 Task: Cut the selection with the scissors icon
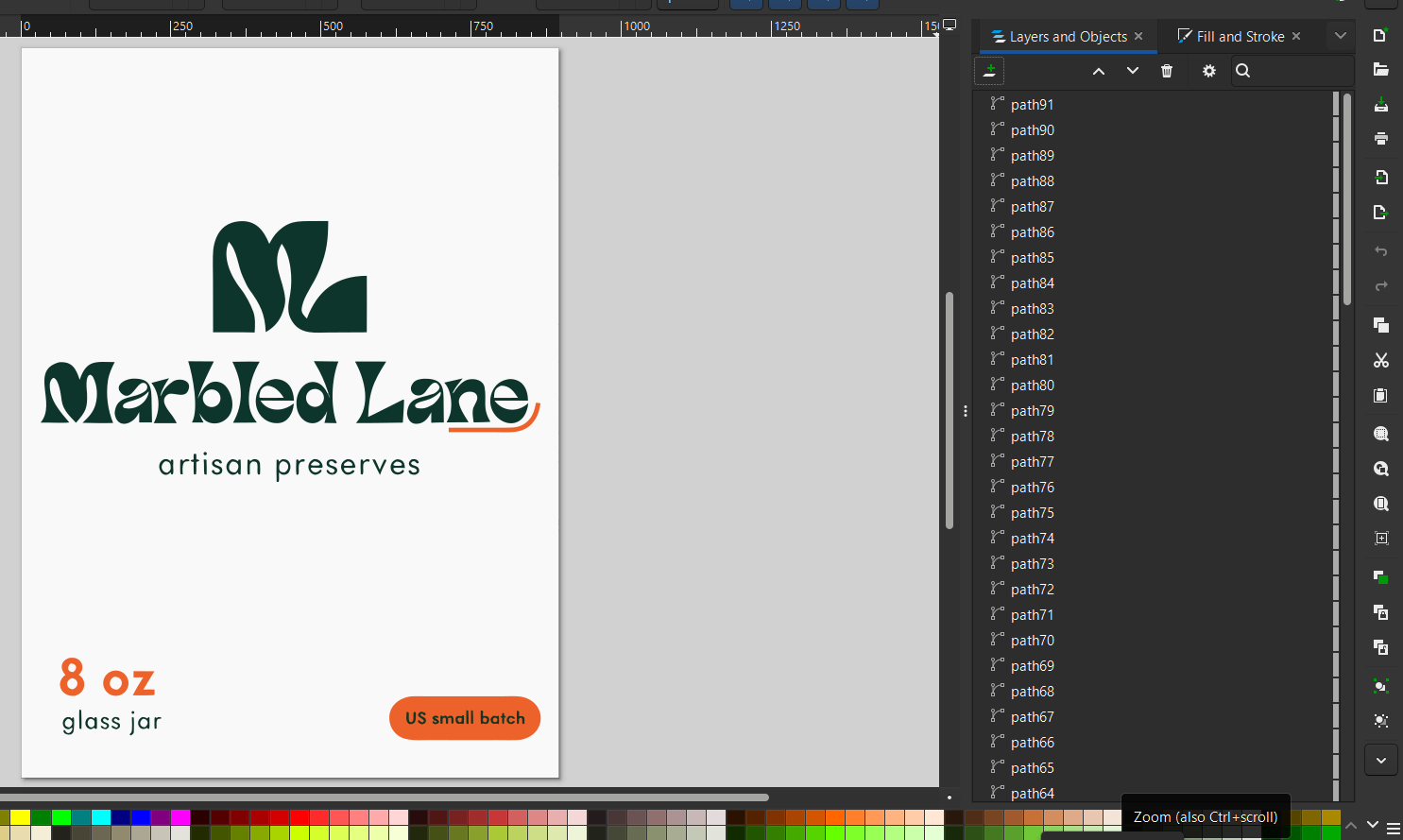(1380, 360)
